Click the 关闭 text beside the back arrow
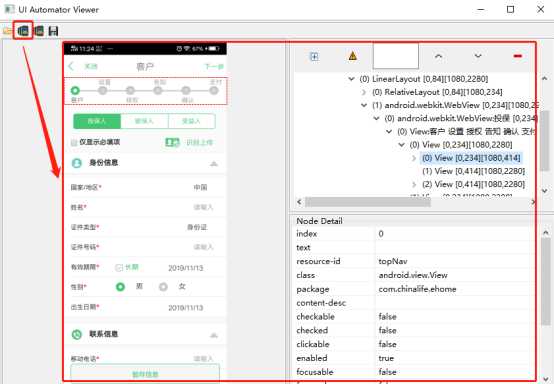This screenshot has height=384, width=554. coord(91,66)
